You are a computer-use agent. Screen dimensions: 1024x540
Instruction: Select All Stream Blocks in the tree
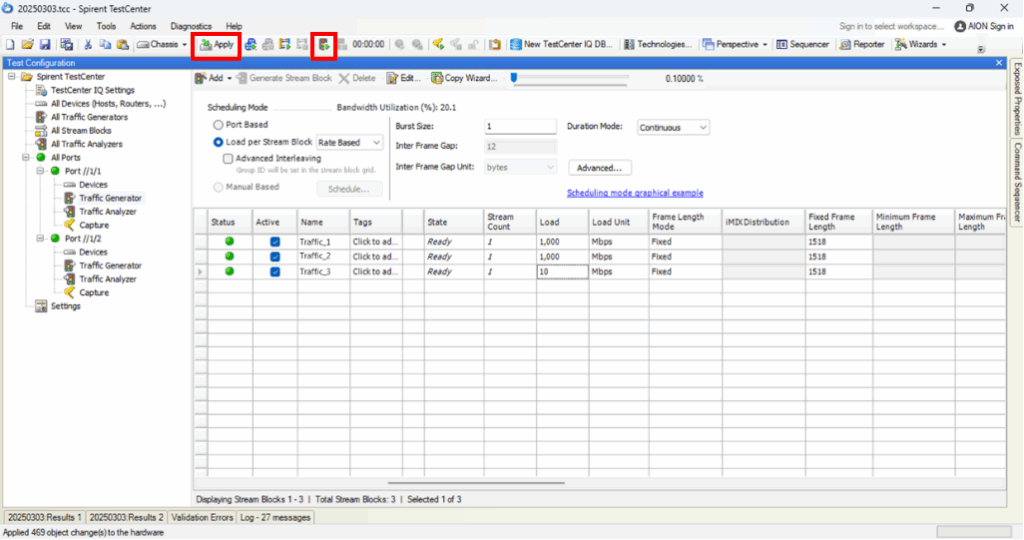81,131
